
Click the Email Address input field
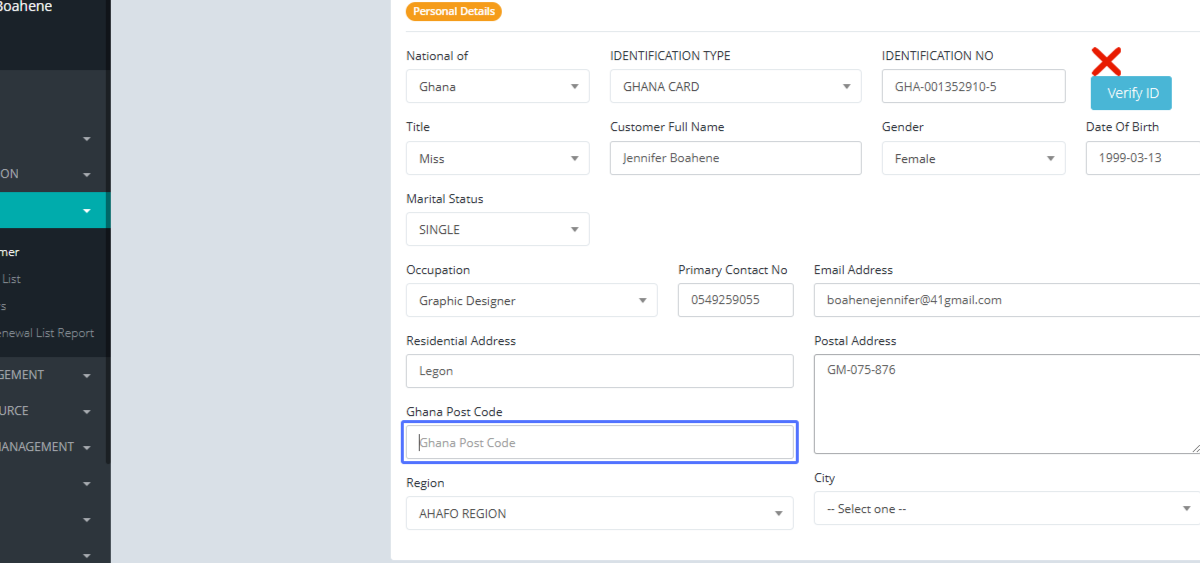1006,300
